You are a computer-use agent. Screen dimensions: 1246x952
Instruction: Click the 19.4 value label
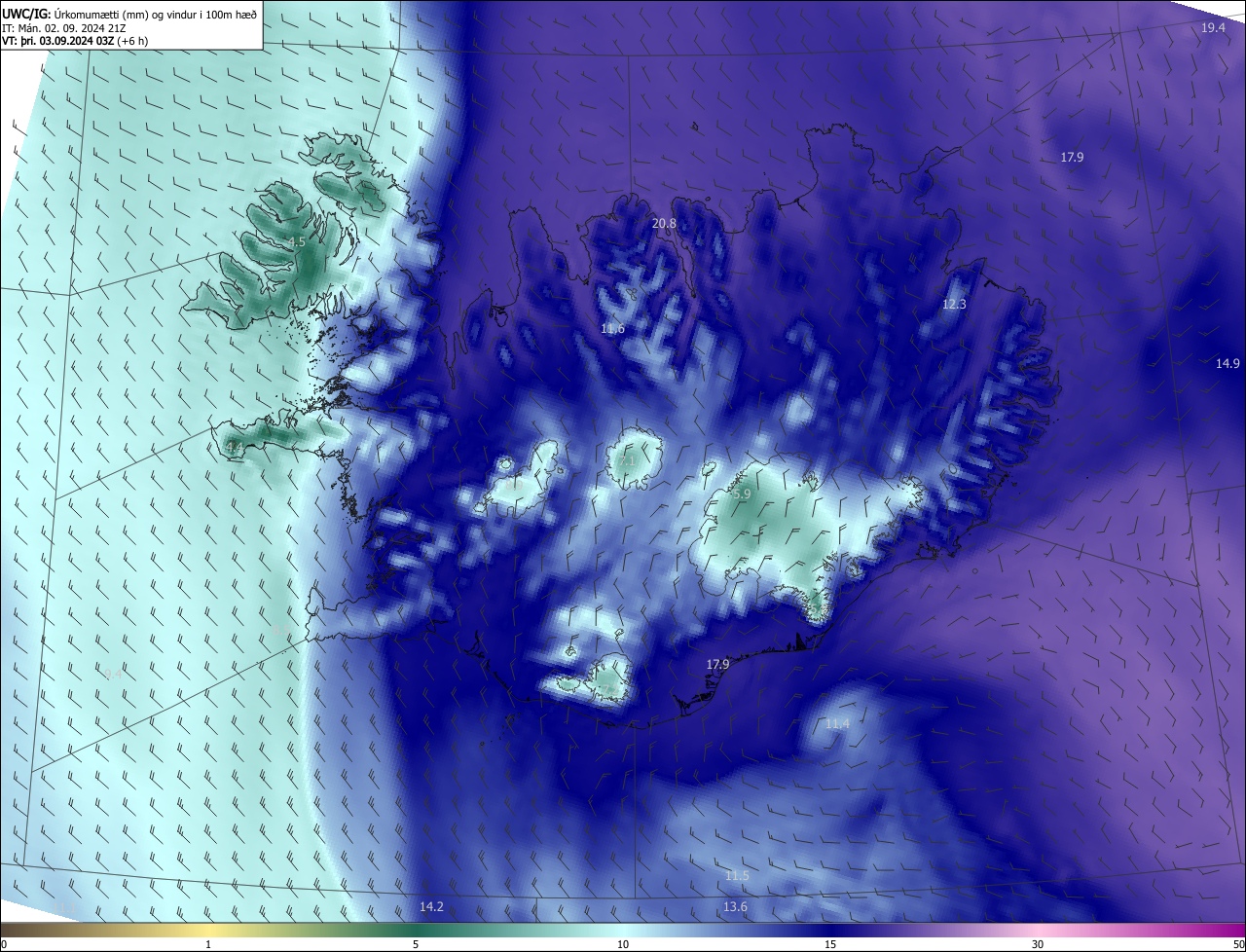click(1213, 28)
